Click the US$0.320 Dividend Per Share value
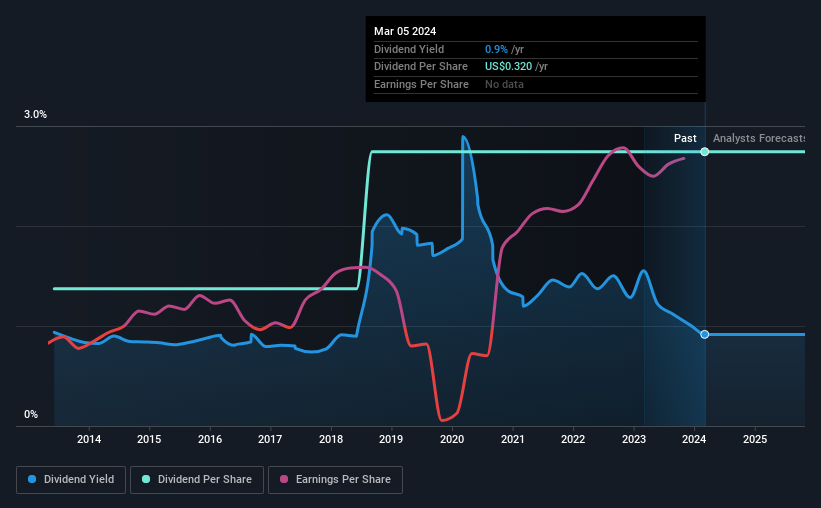Viewport: 821px width, 508px height. 508,67
